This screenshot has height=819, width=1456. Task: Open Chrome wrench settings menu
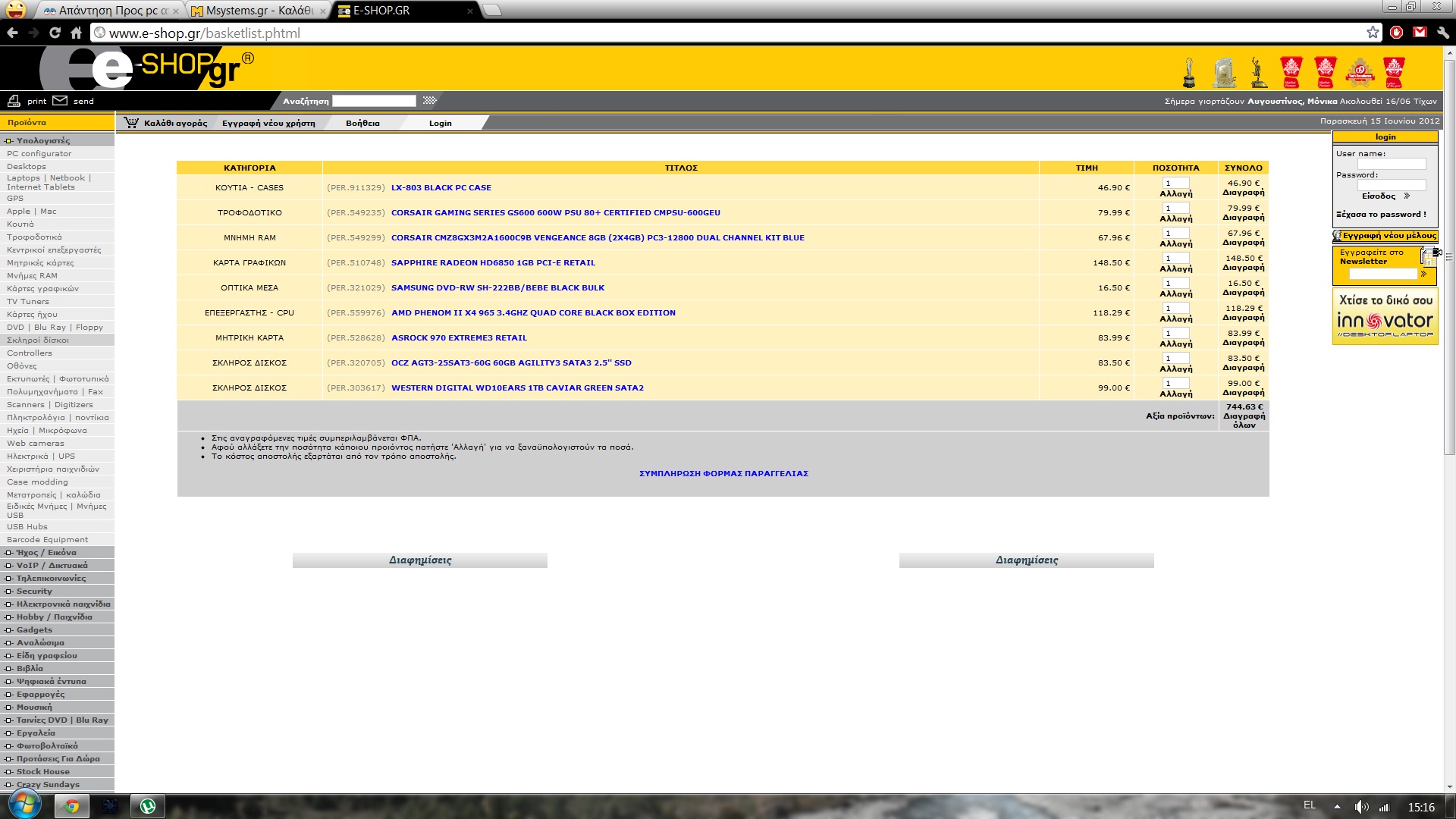tap(1442, 33)
